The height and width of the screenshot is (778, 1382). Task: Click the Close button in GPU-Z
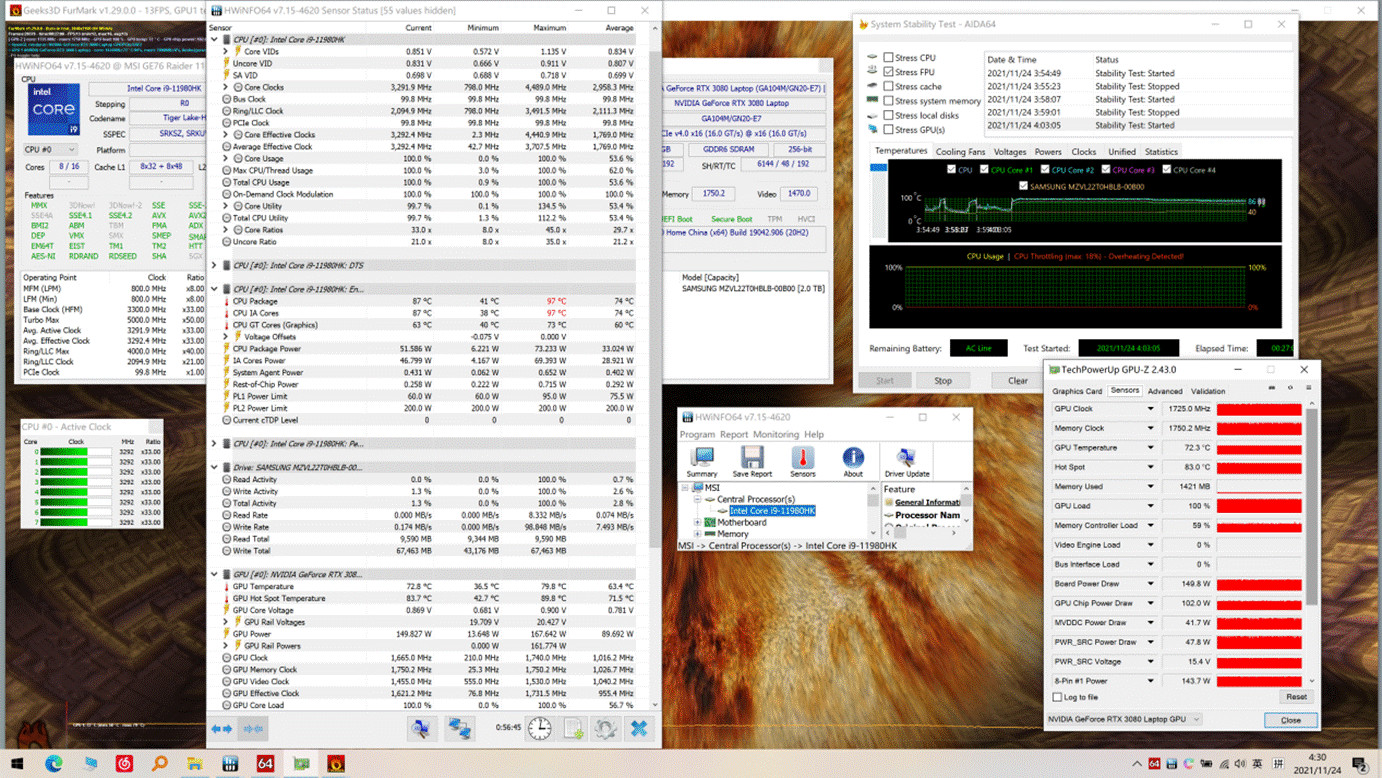click(1291, 720)
